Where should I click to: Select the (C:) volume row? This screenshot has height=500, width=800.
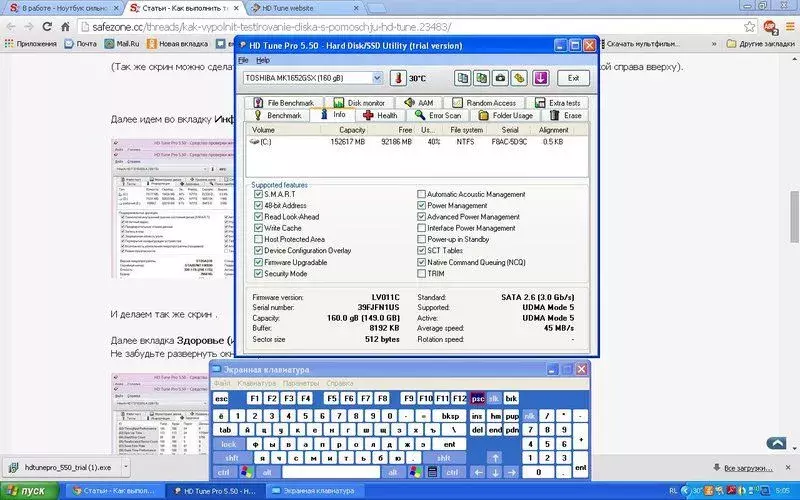[x=416, y=142]
